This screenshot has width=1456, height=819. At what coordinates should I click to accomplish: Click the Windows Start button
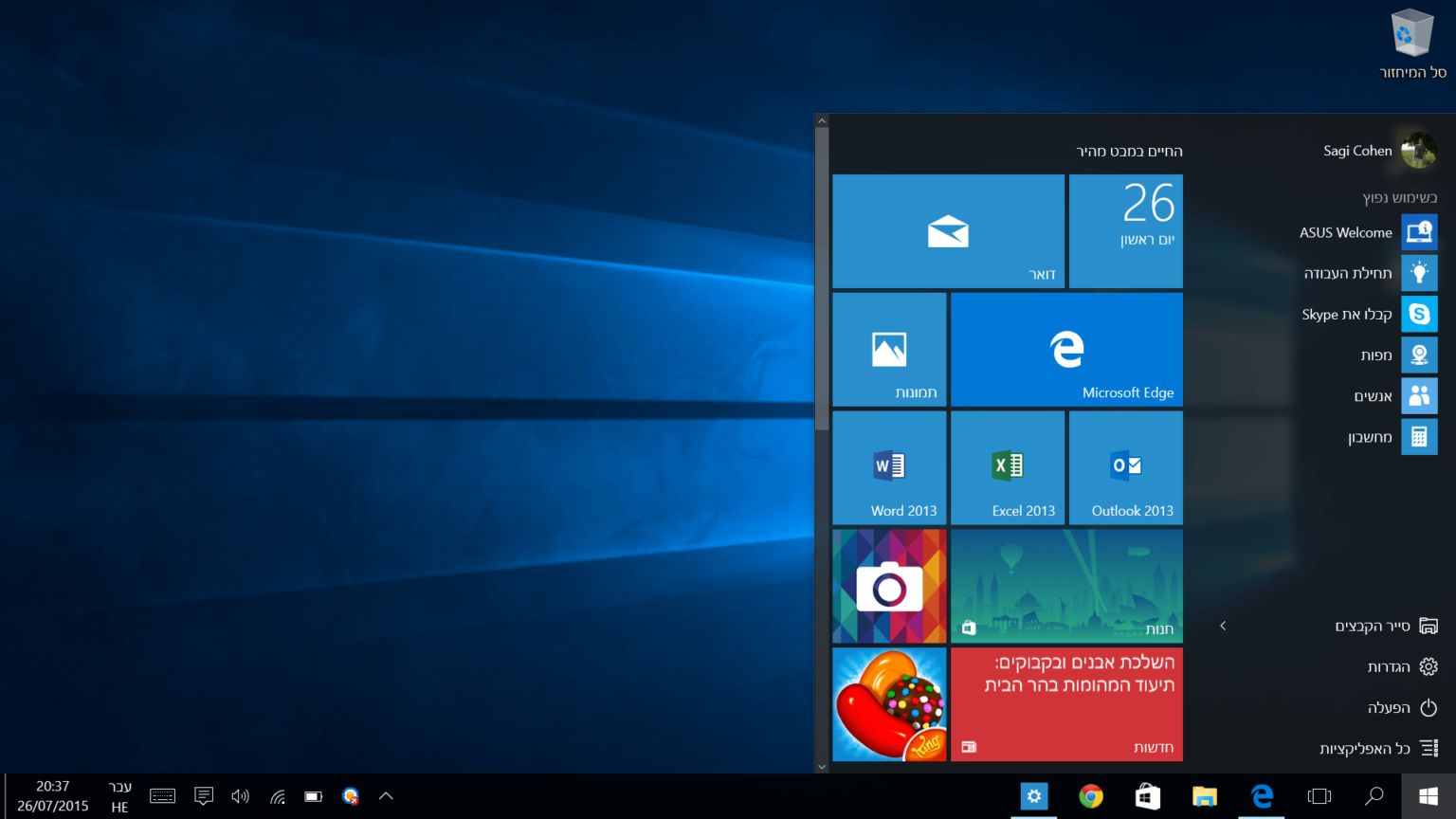[1429, 796]
